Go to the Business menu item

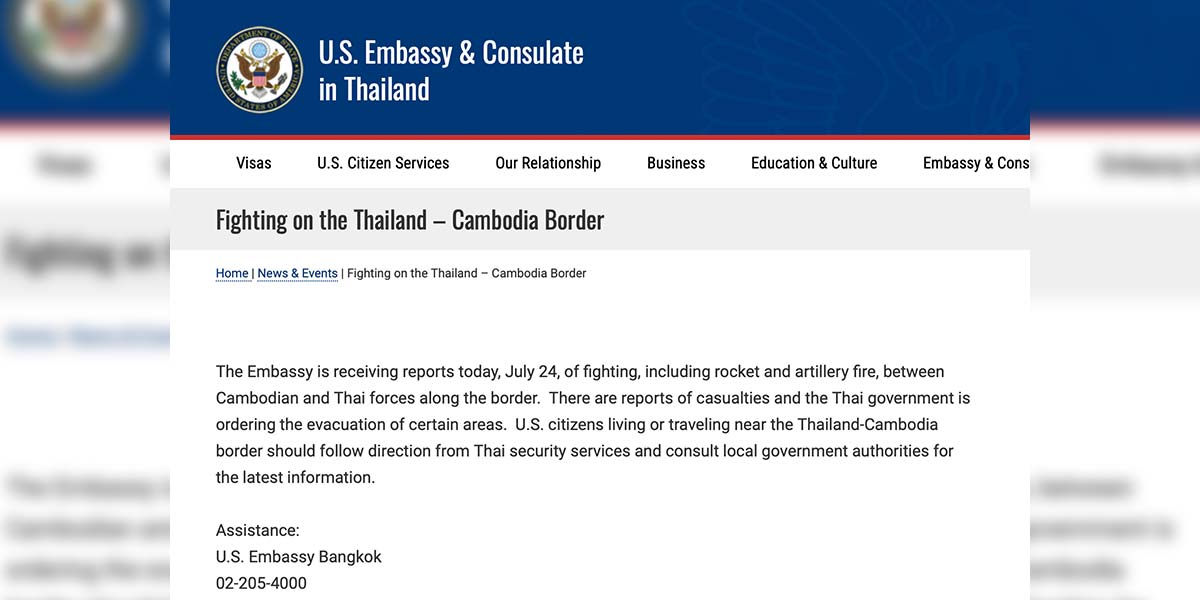676,163
